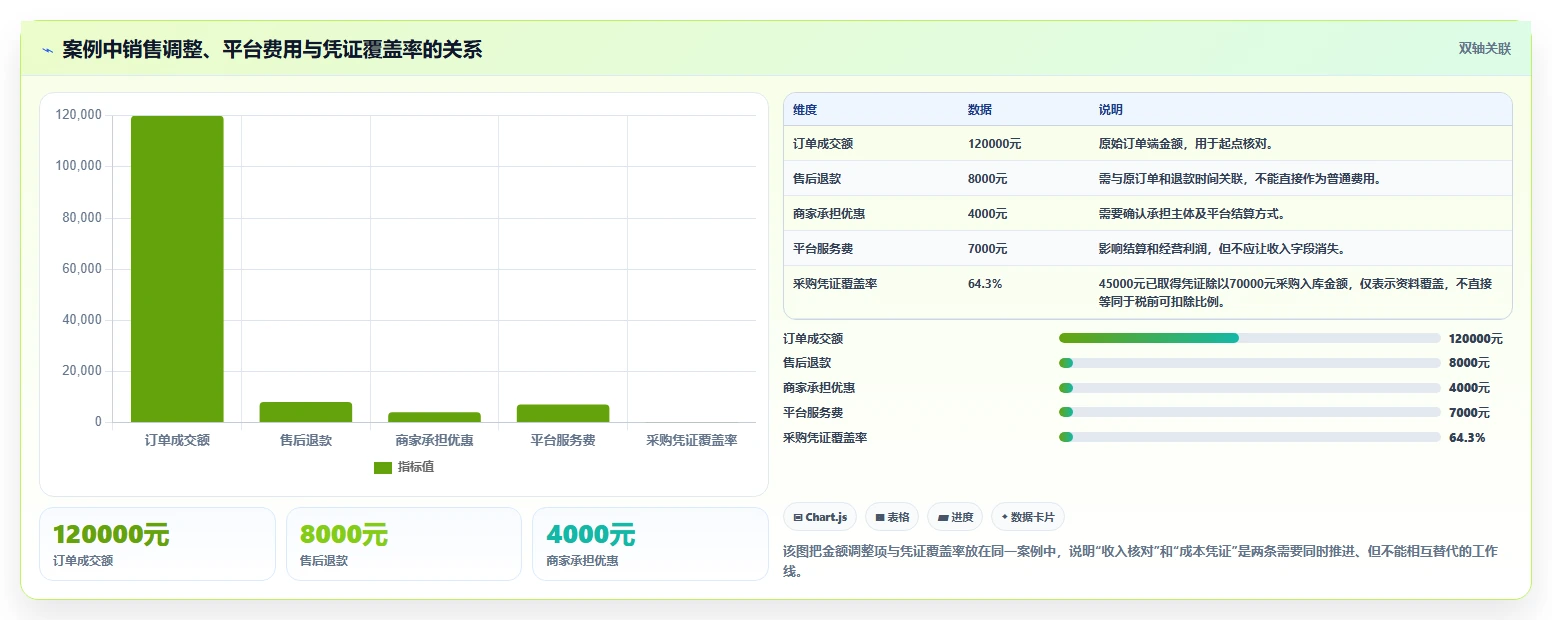
Task: Click the 订单成交额 progress bar
Action: (1249, 338)
